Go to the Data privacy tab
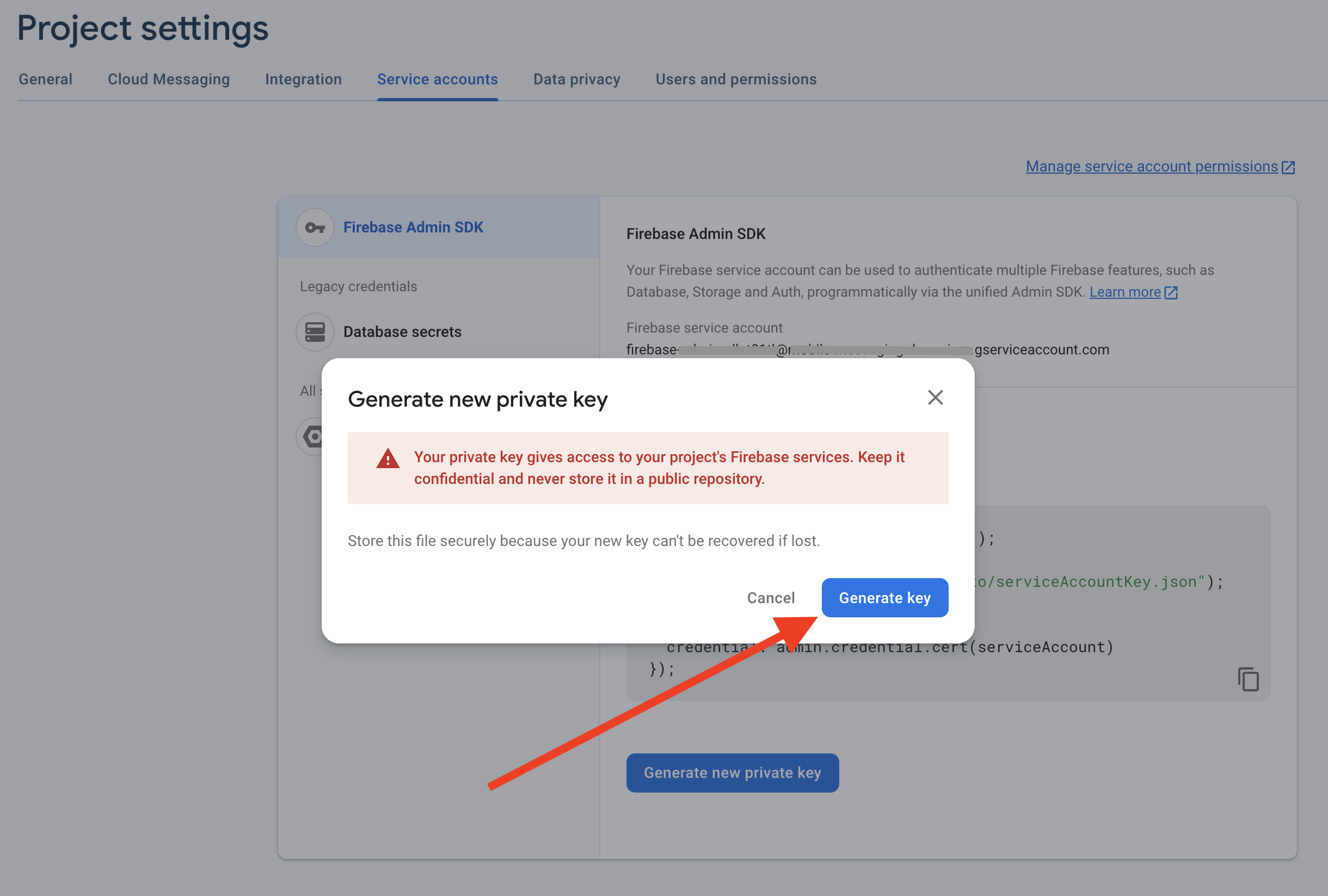This screenshot has width=1328, height=896. (577, 79)
